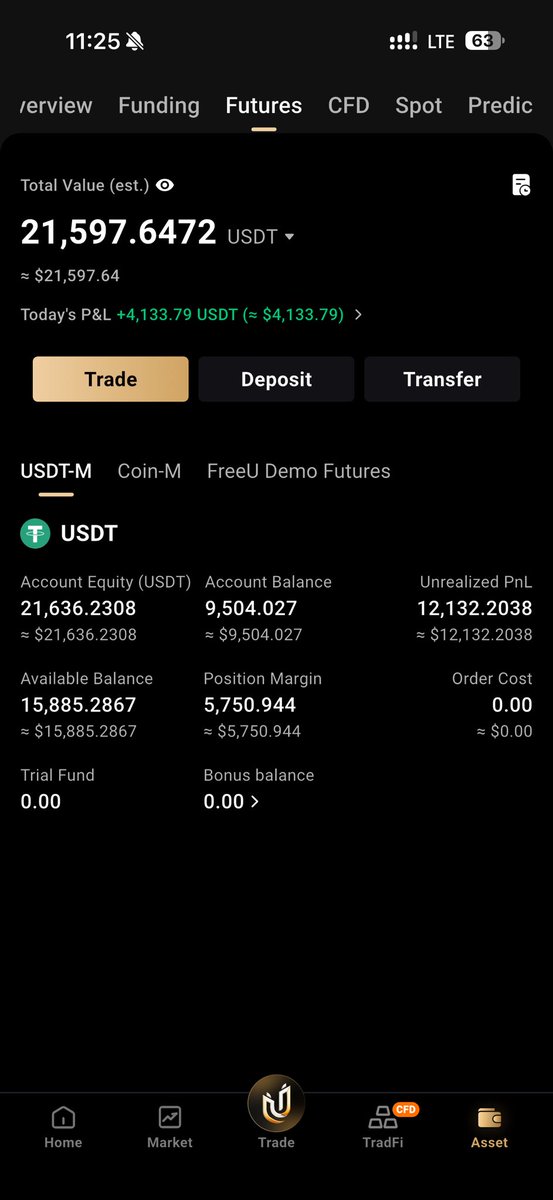Open the transaction history document icon
Viewport: 553px width, 1200px height.
[521, 184]
